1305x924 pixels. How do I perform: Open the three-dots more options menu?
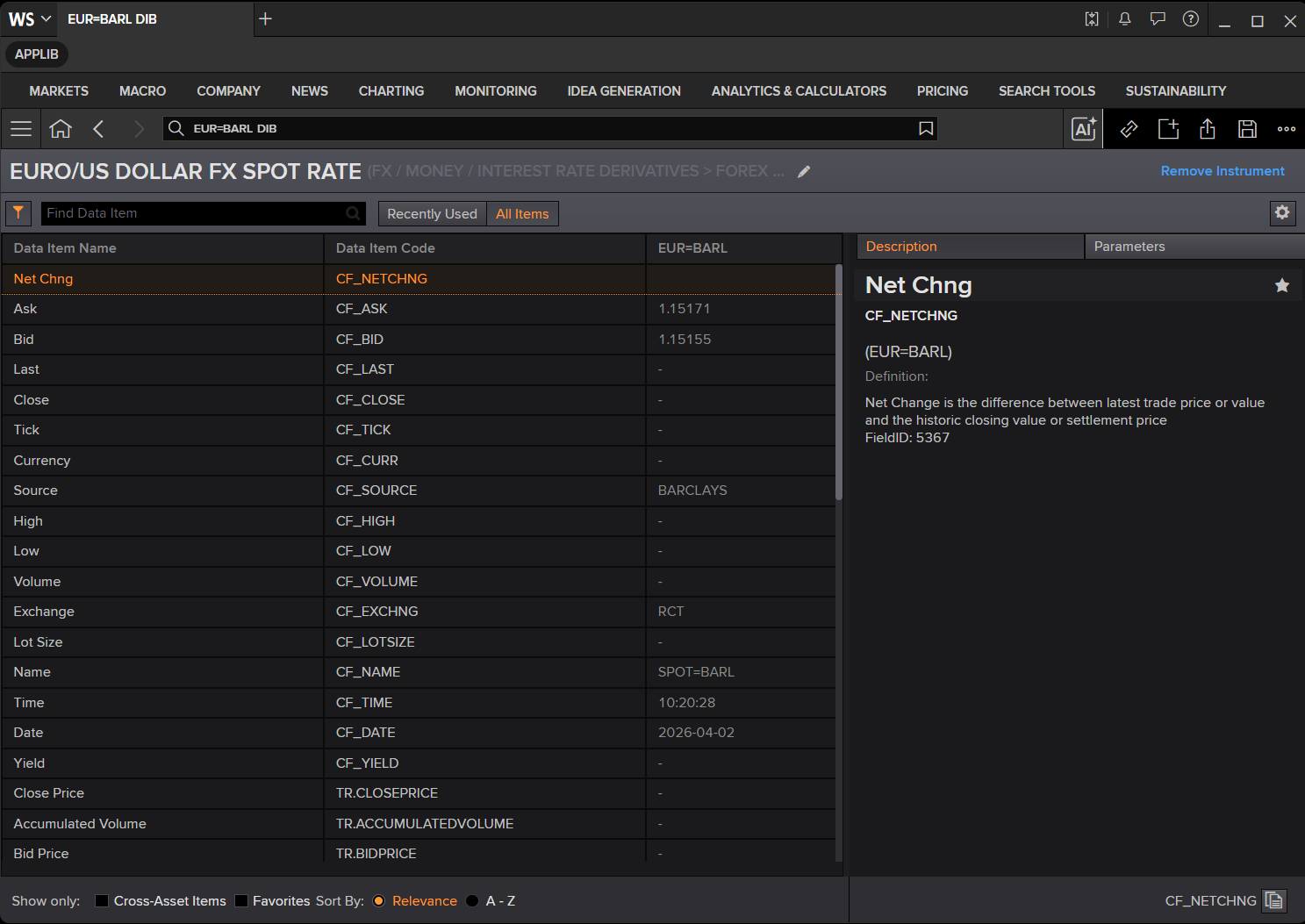(1287, 129)
